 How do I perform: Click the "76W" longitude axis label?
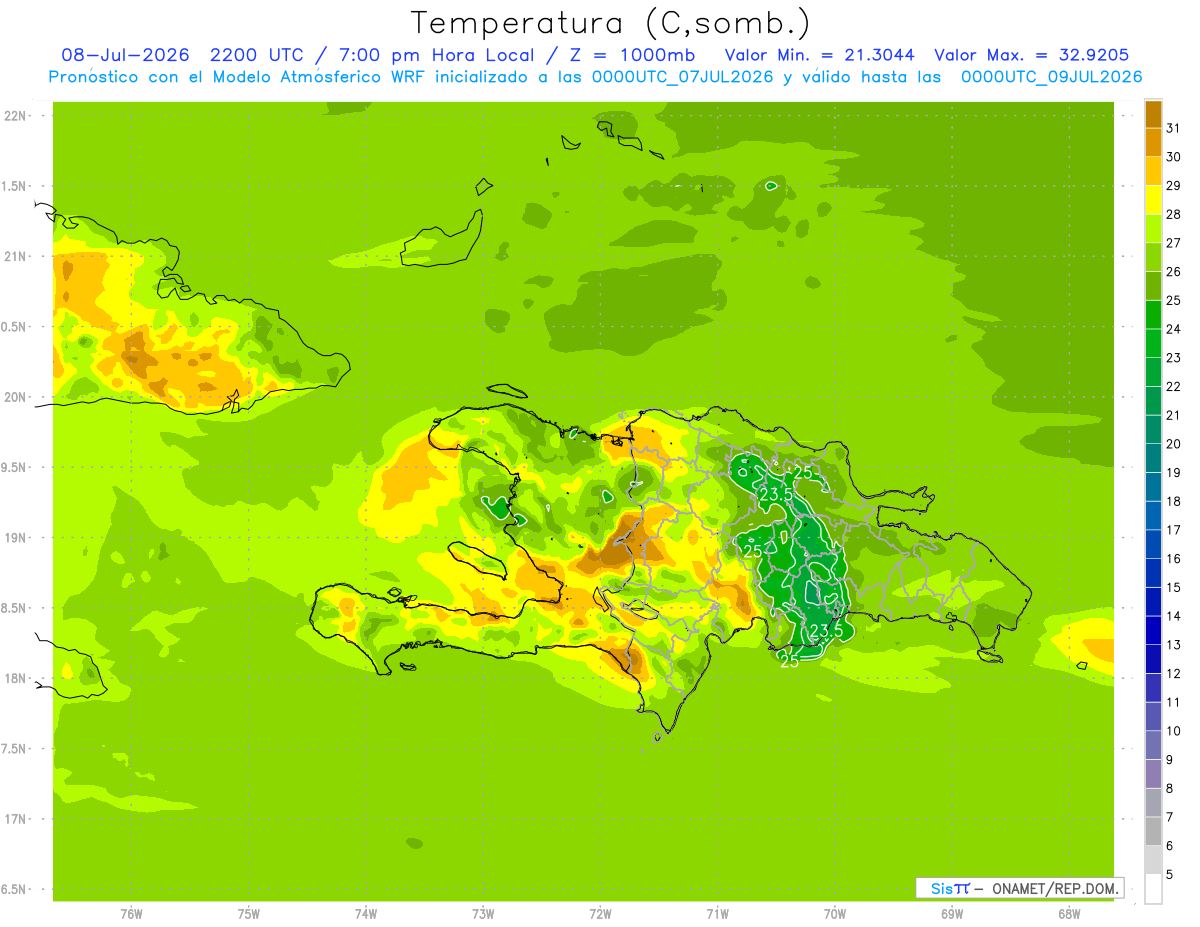point(131,913)
